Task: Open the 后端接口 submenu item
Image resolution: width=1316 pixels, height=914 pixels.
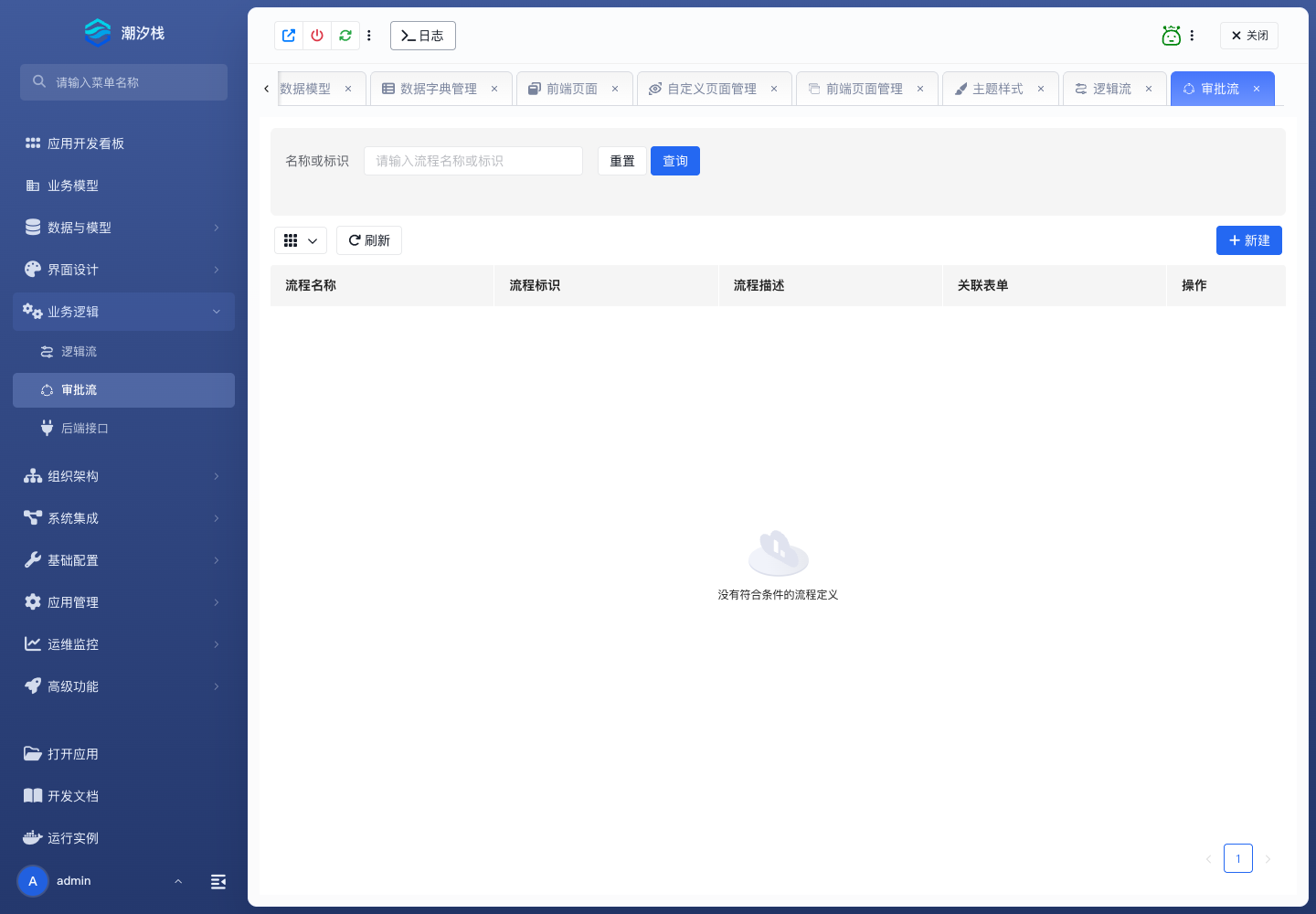Action: 123,429
